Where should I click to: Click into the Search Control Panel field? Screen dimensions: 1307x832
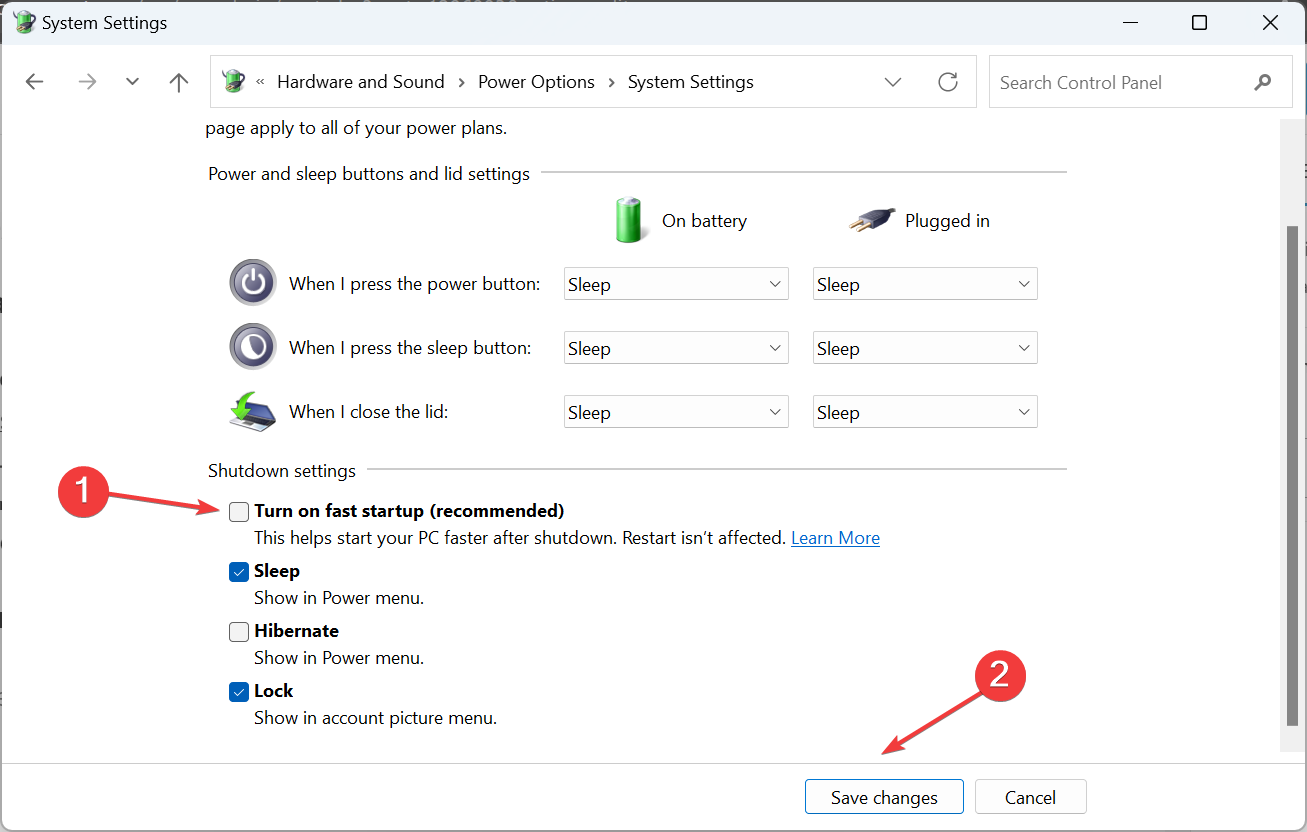click(1139, 82)
